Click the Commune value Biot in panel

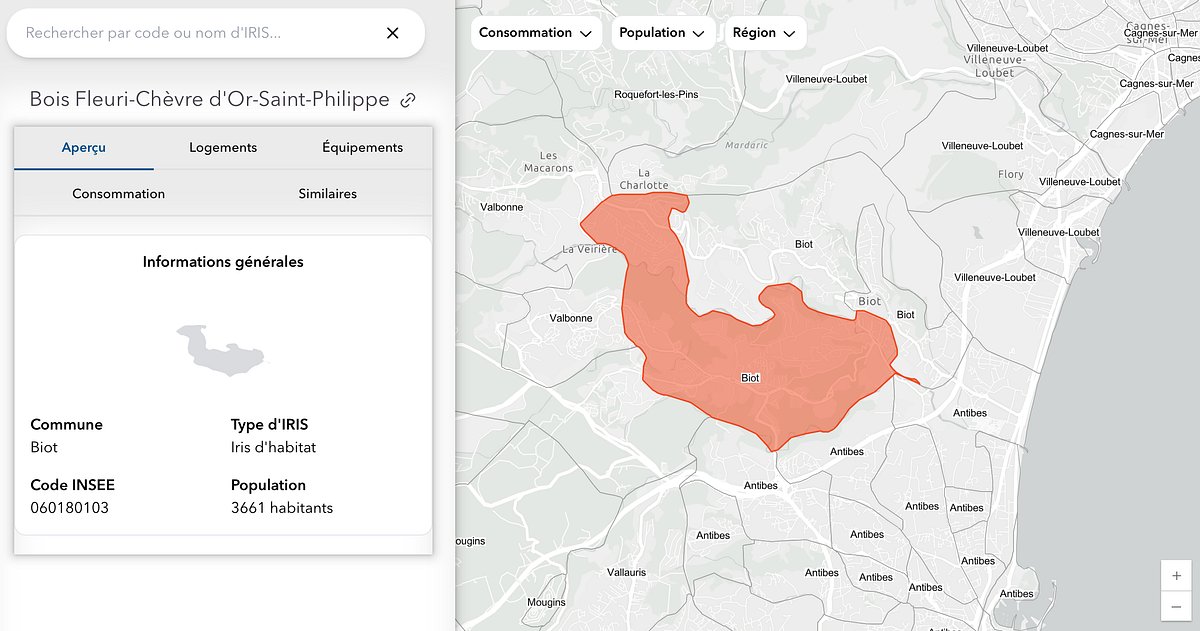click(x=44, y=447)
